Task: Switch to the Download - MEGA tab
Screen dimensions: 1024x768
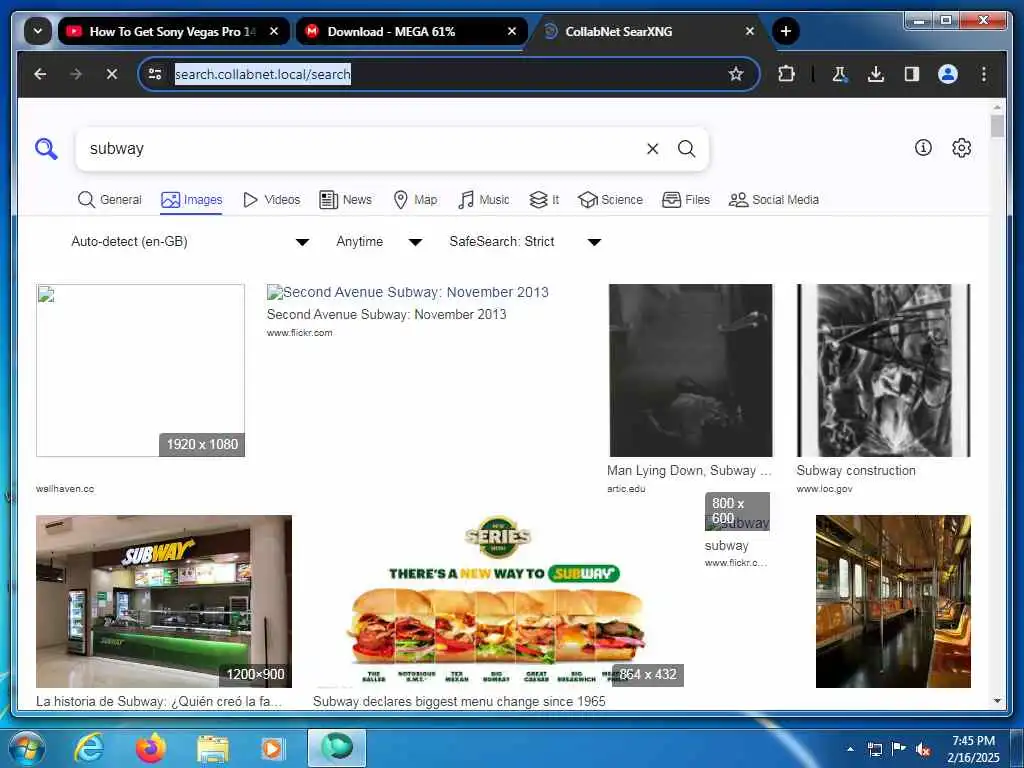Action: tap(411, 31)
